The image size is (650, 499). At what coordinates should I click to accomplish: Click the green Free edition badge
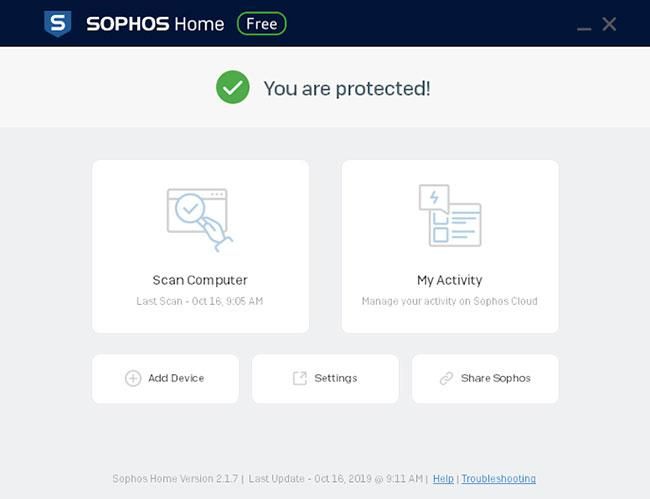tap(262, 24)
